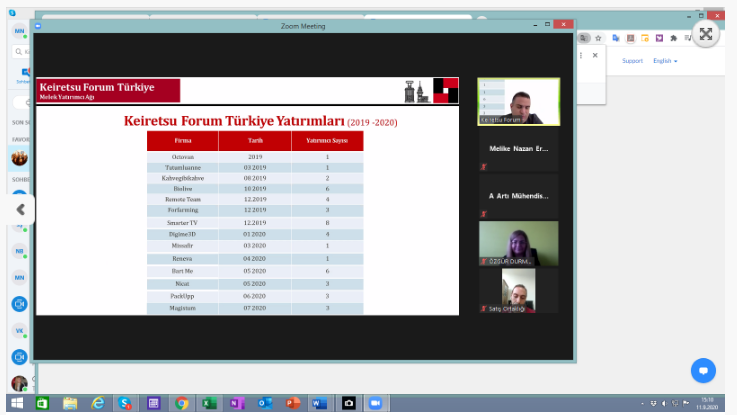Click the Keiretsu Forum Türkiye red banner

108,91
